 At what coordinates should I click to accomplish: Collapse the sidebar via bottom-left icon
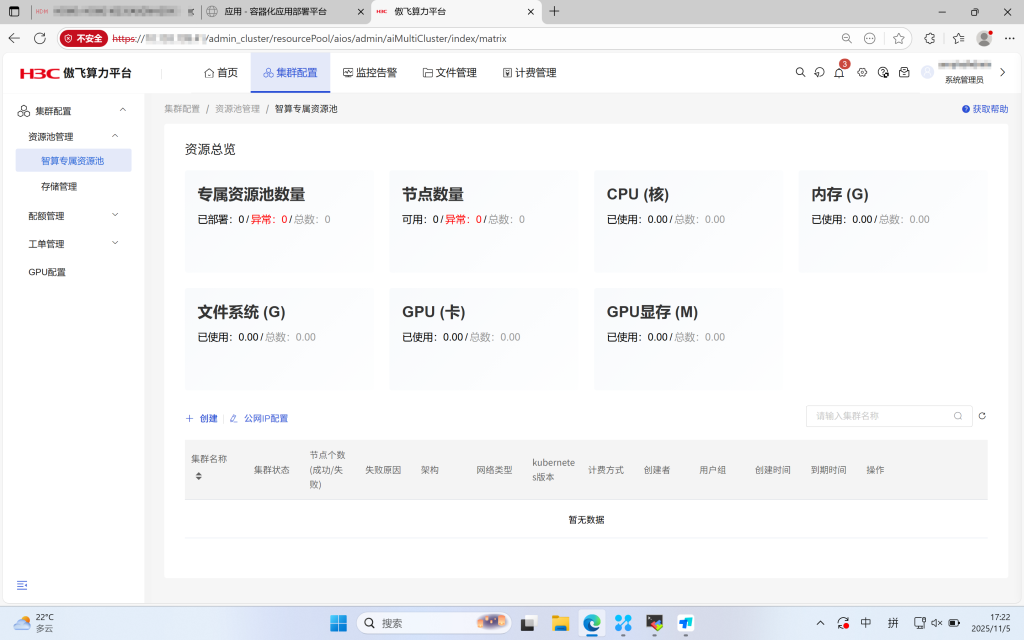pyautogui.click(x=22, y=585)
